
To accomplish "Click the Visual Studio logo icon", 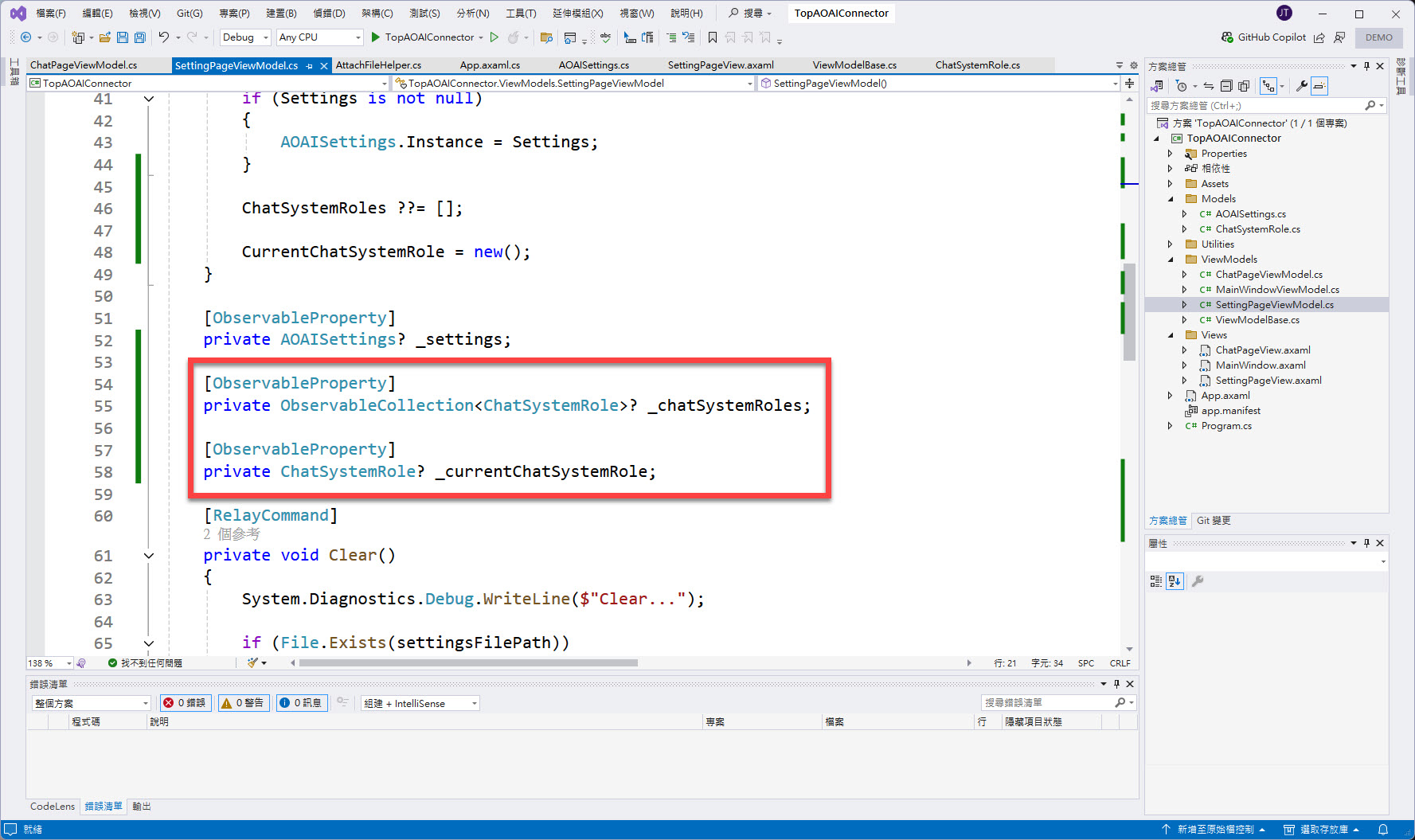I will pos(18,13).
